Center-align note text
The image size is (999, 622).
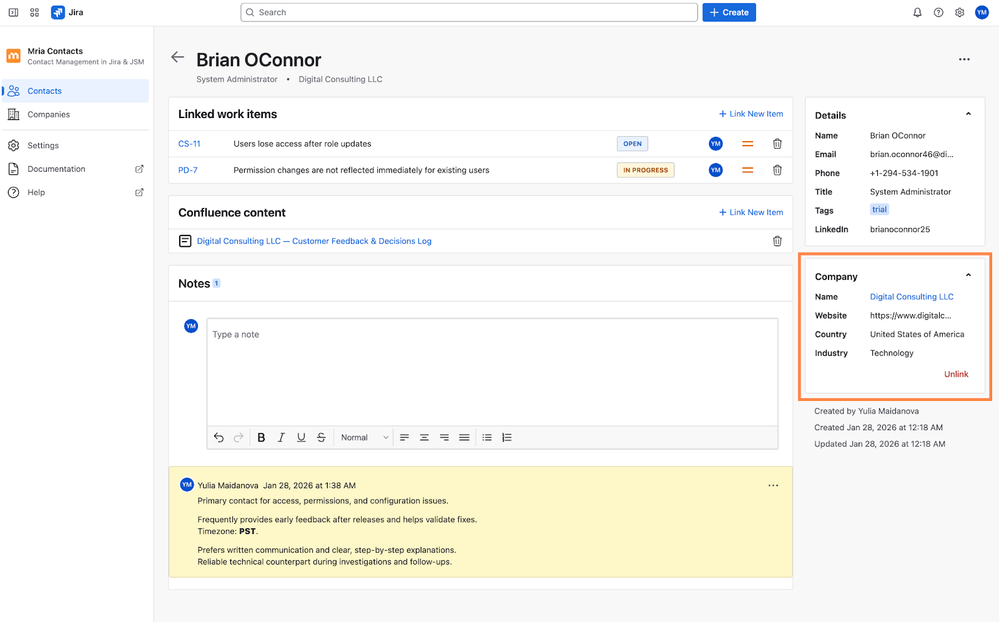[424, 437]
